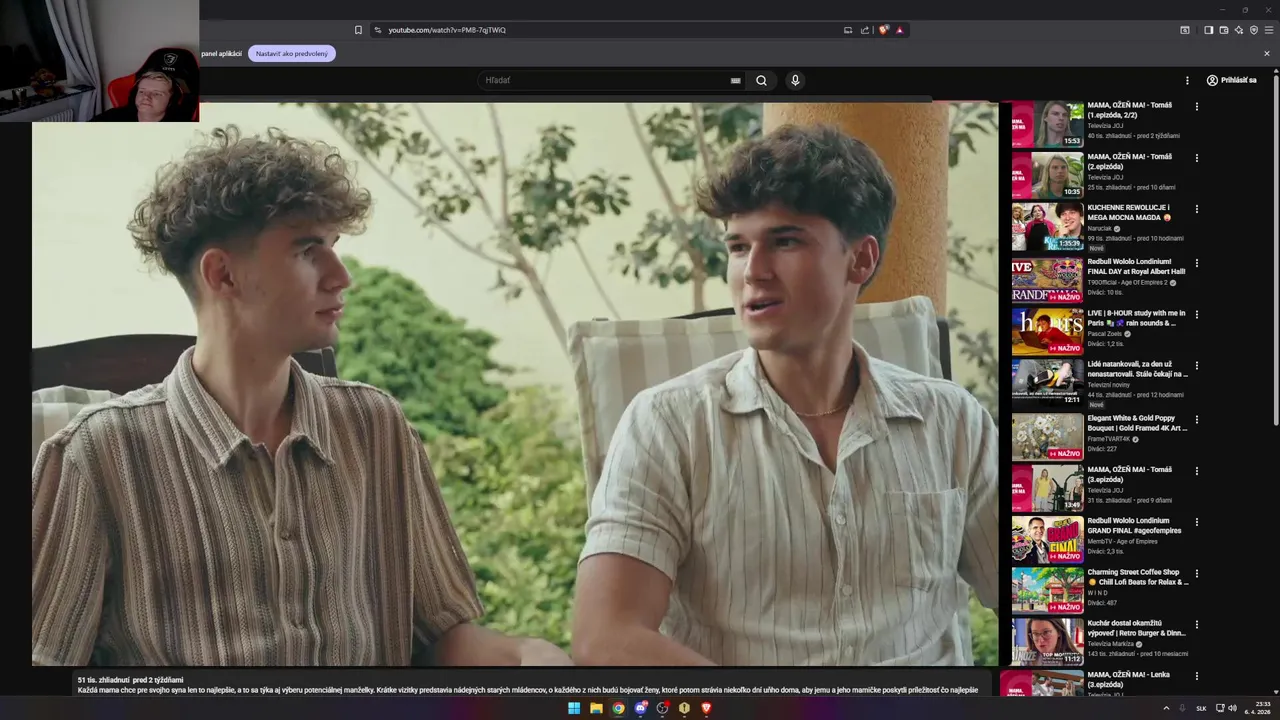Screen dimensions: 1280x720
Task: Click the volume speaker icon in the system tray
Action: (x=1232, y=708)
